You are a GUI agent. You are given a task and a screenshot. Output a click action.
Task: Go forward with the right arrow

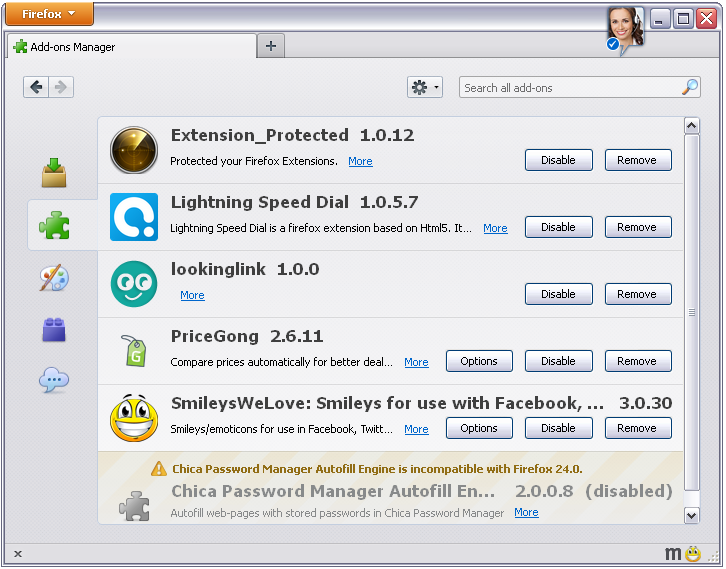coord(61,87)
